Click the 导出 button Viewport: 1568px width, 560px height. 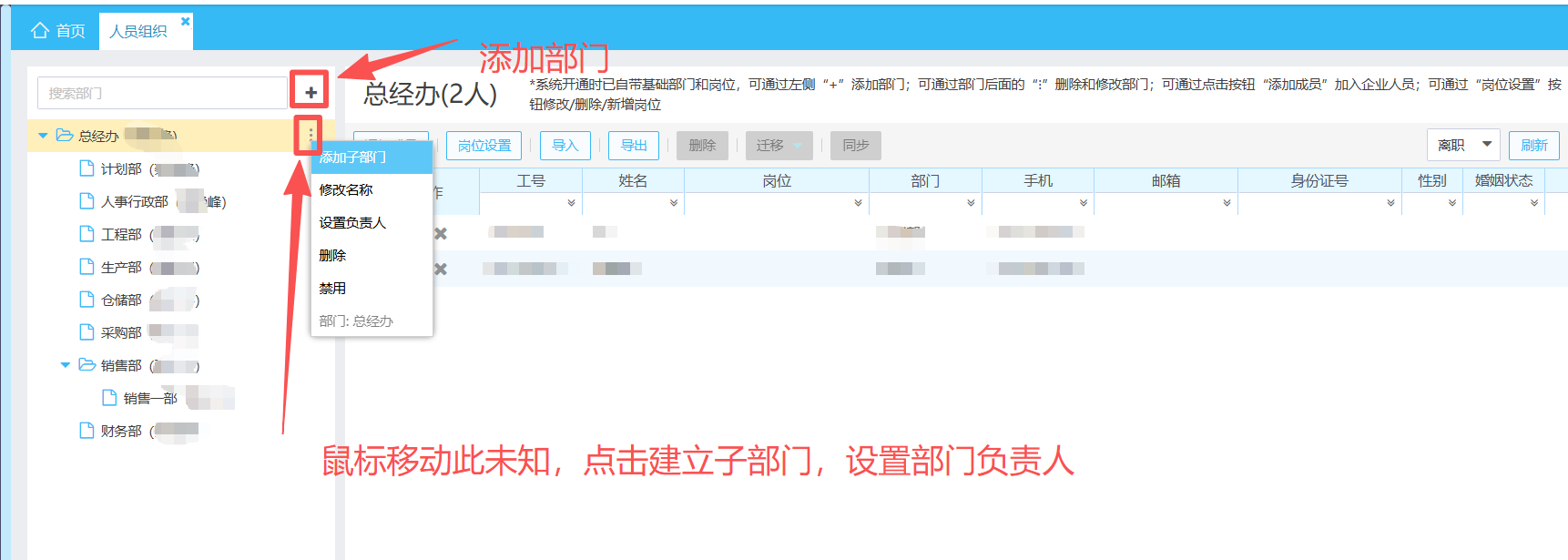pyautogui.click(x=634, y=145)
